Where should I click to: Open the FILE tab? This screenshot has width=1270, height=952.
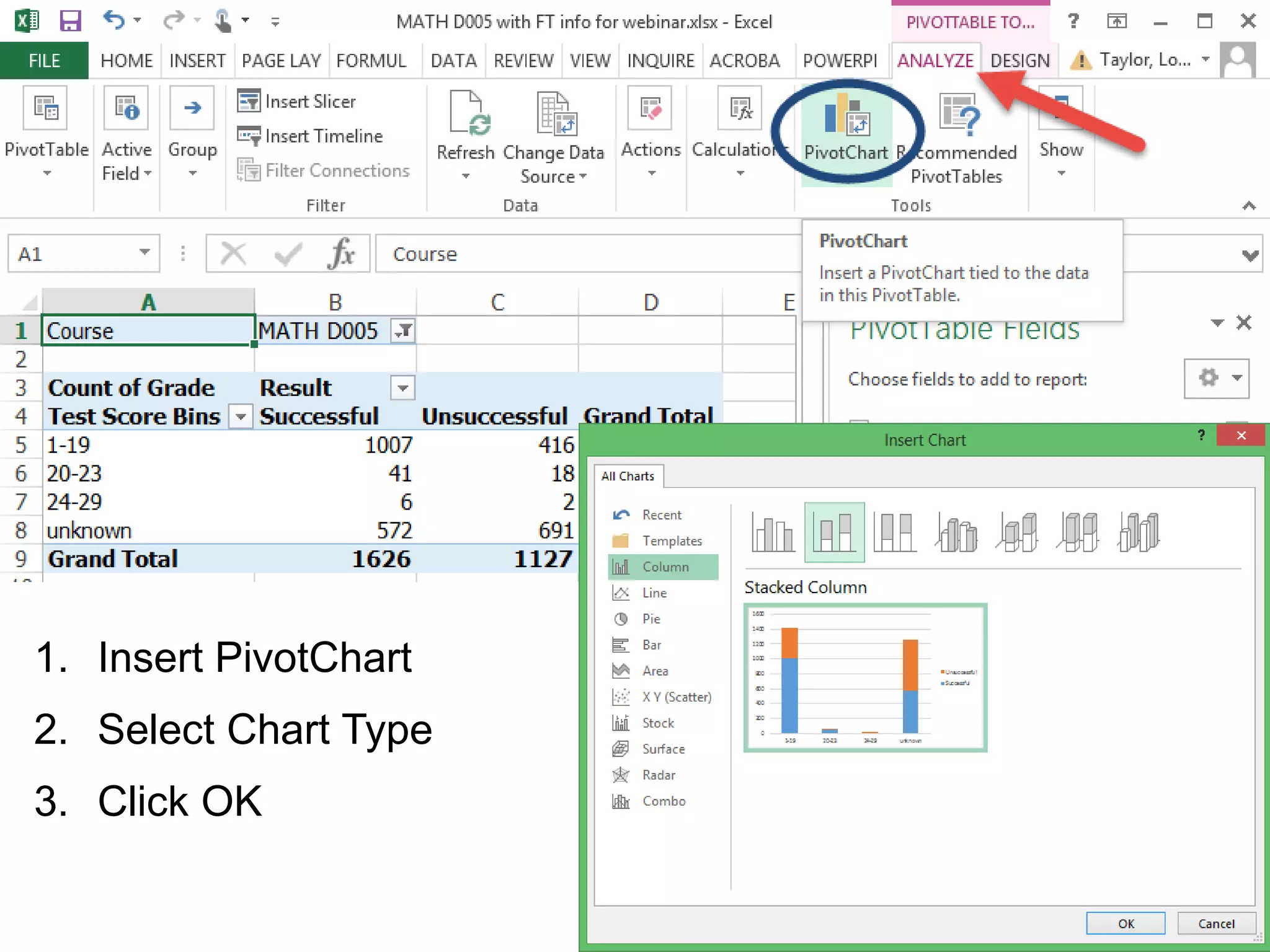[x=44, y=61]
